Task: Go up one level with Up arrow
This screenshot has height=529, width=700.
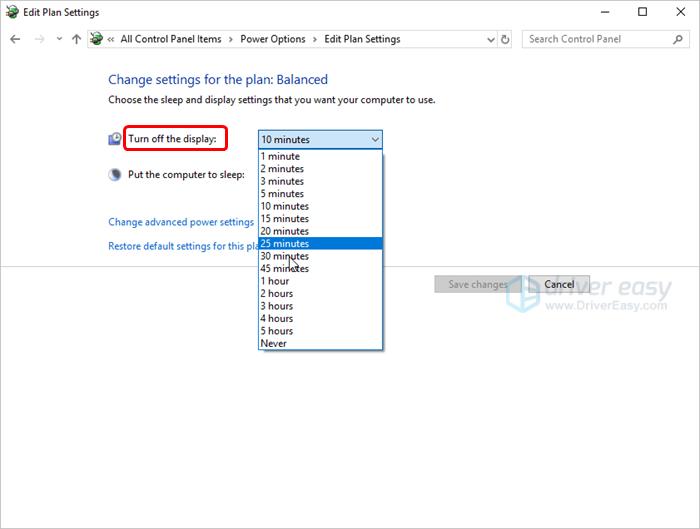Action: coord(76,39)
